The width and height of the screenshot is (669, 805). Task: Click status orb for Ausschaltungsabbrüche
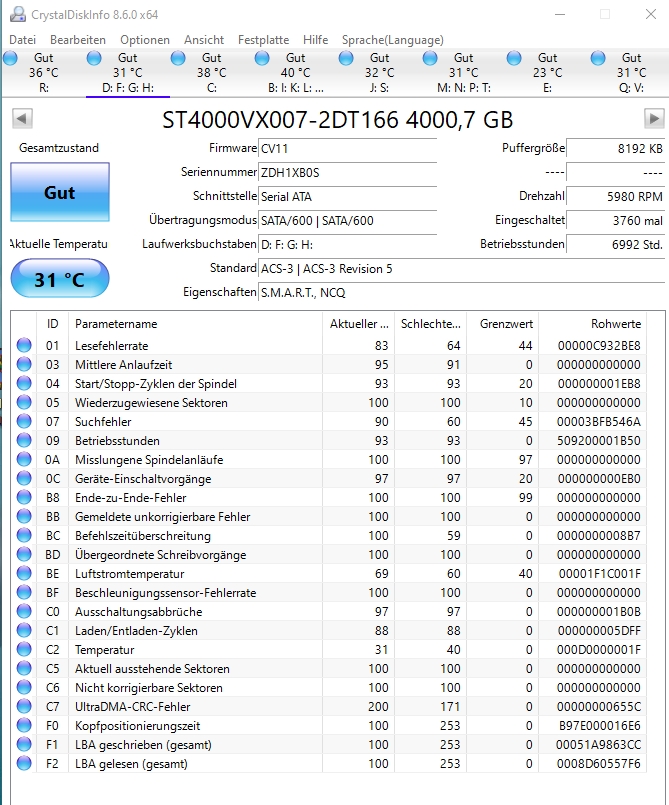click(24, 611)
